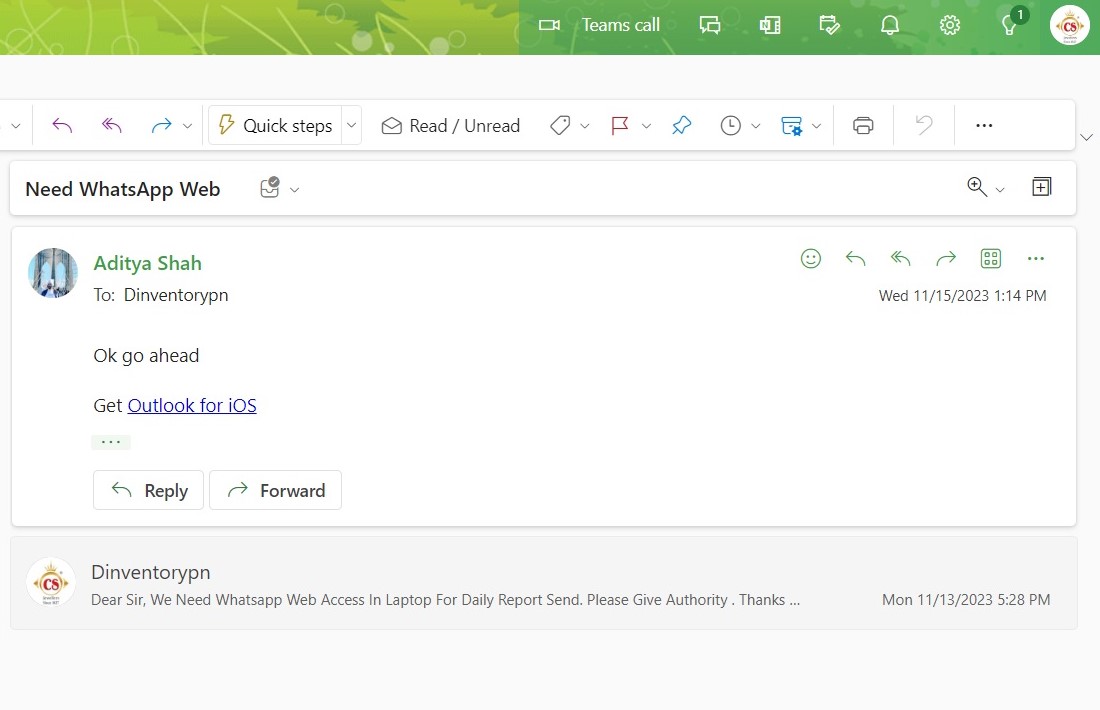Expand the flag options dropdown

point(646,126)
